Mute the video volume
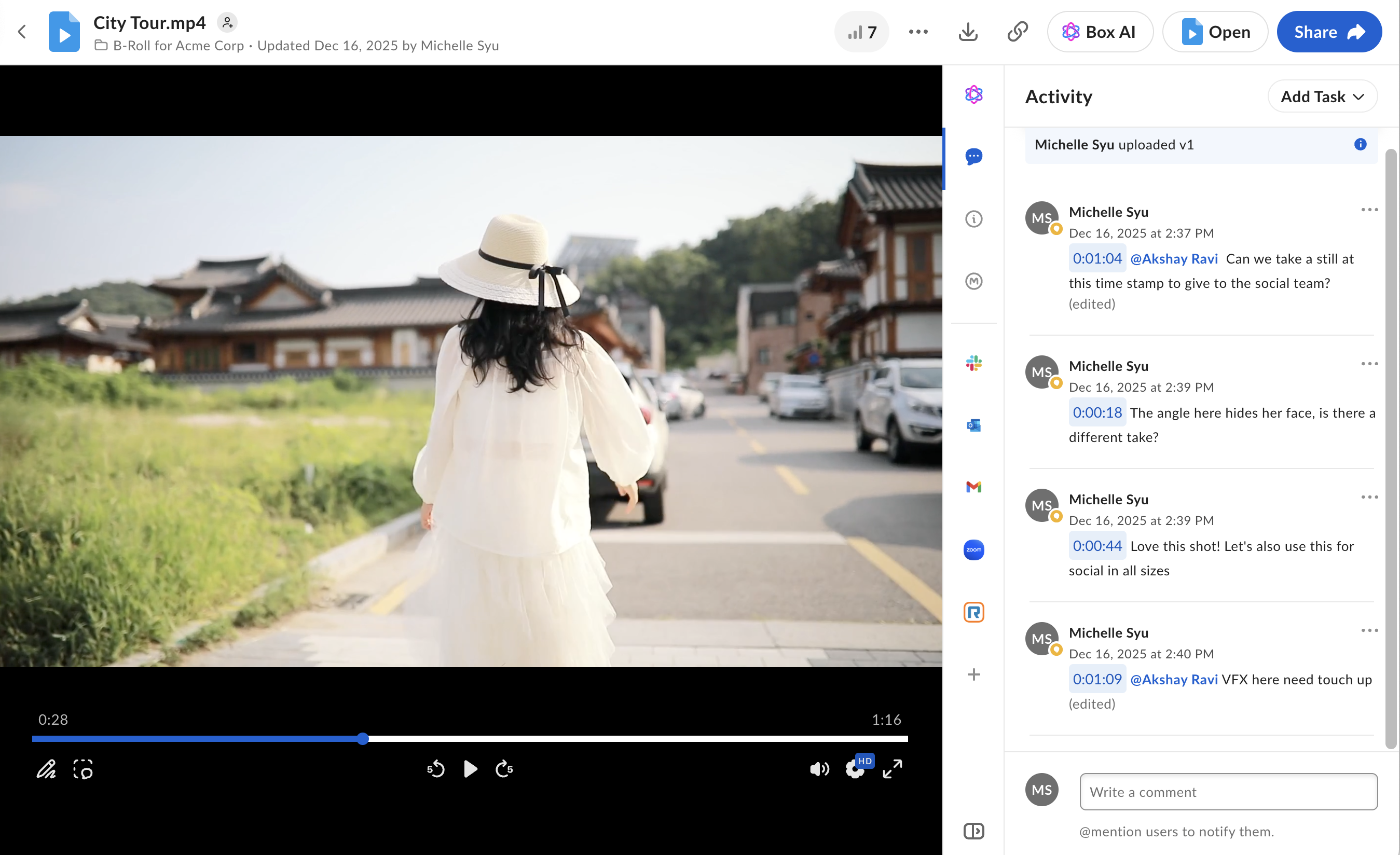 click(819, 769)
